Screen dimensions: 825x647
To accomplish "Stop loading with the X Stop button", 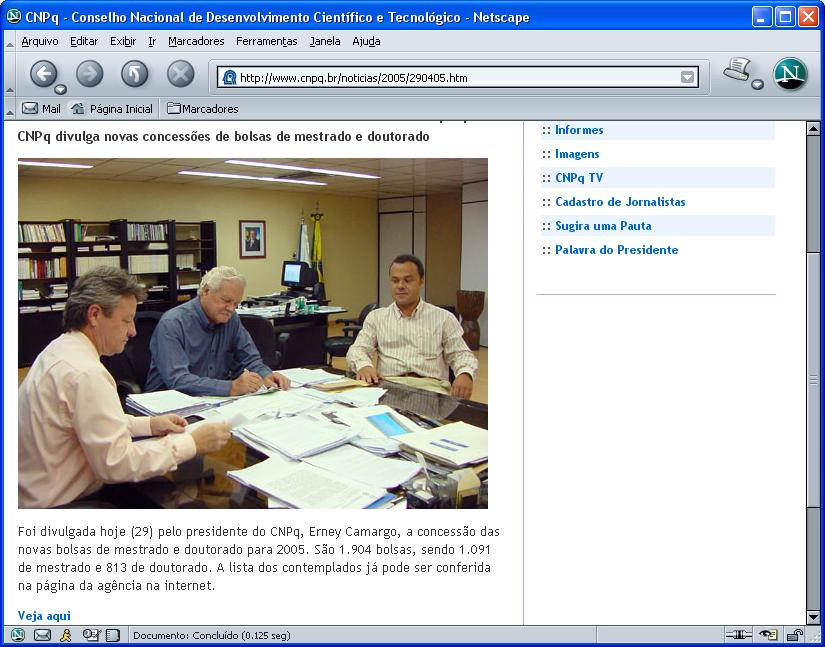I will coord(180,74).
